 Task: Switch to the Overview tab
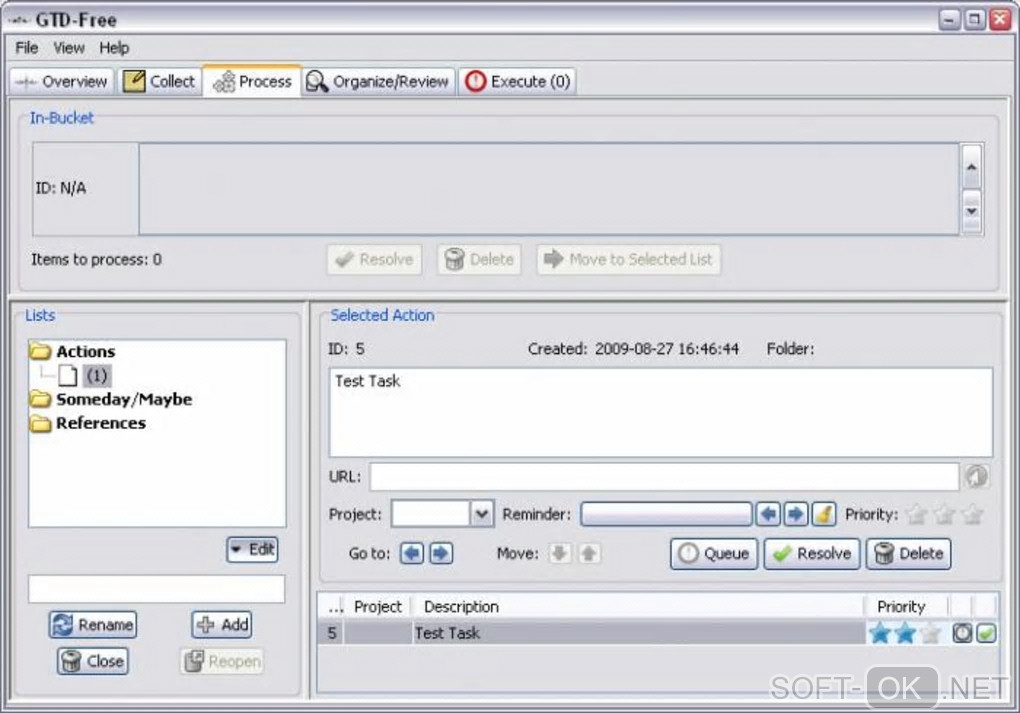click(x=61, y=81)
